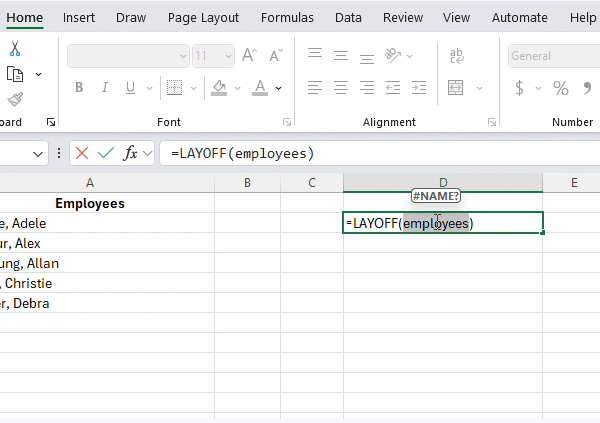
Task: Select the Employees header cell
Action: (x=90, y=203)
